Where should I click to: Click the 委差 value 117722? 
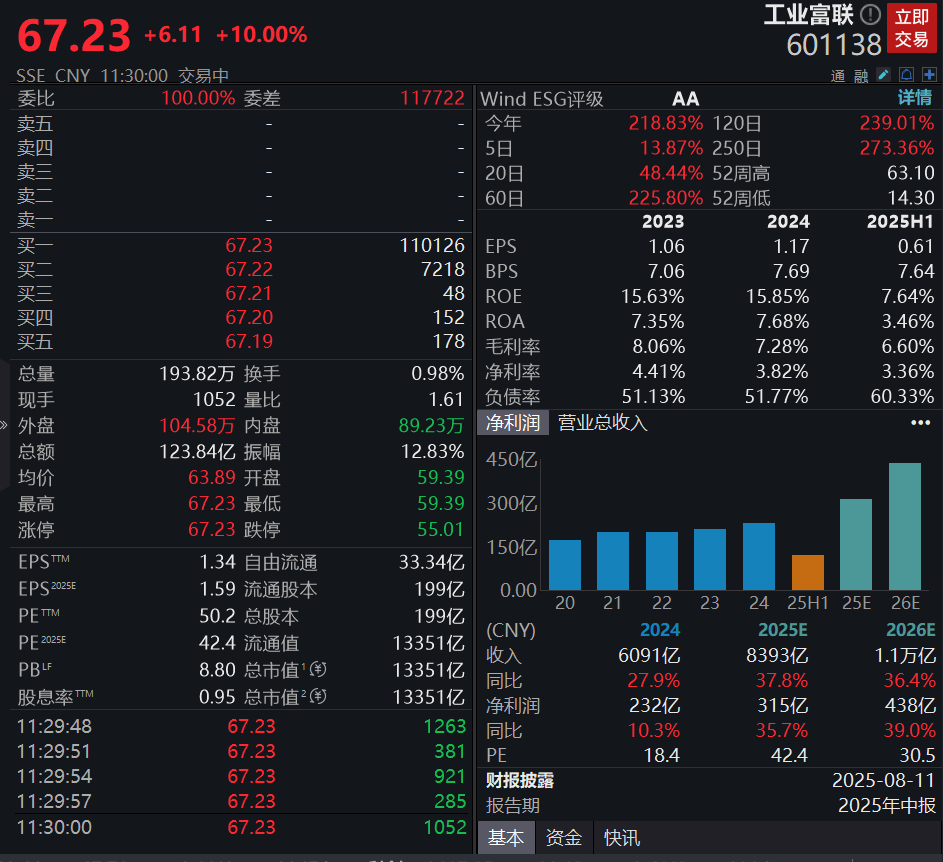[432, 98]
